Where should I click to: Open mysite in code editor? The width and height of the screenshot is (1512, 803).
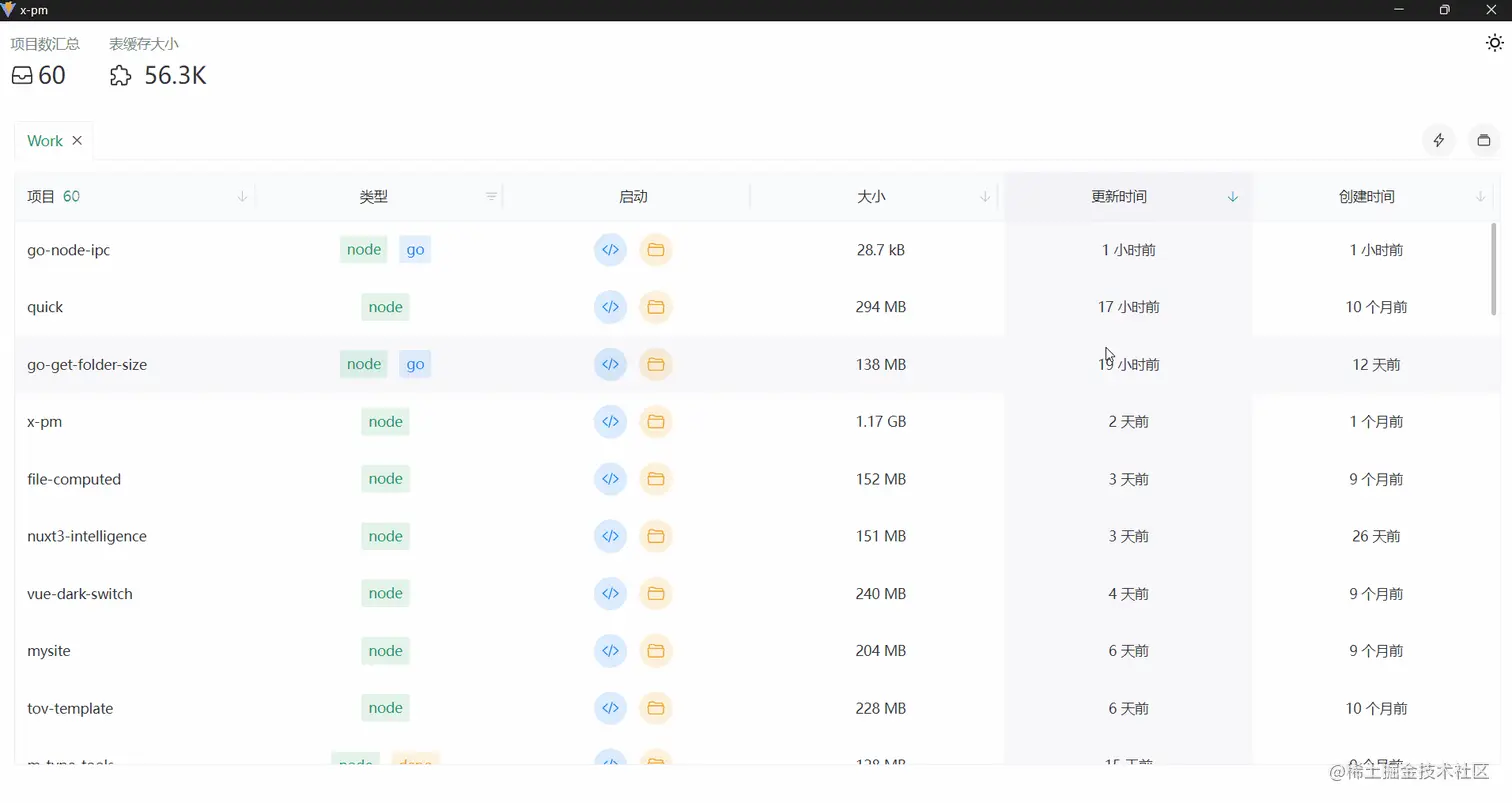click(610, 651)
